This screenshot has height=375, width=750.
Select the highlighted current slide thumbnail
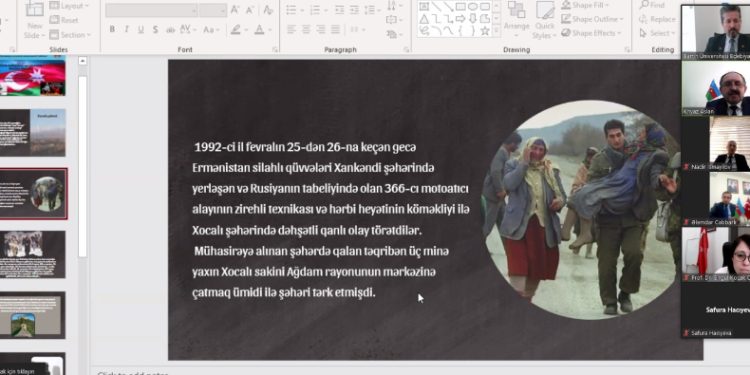pyautogui.click(x=33, y=193)
